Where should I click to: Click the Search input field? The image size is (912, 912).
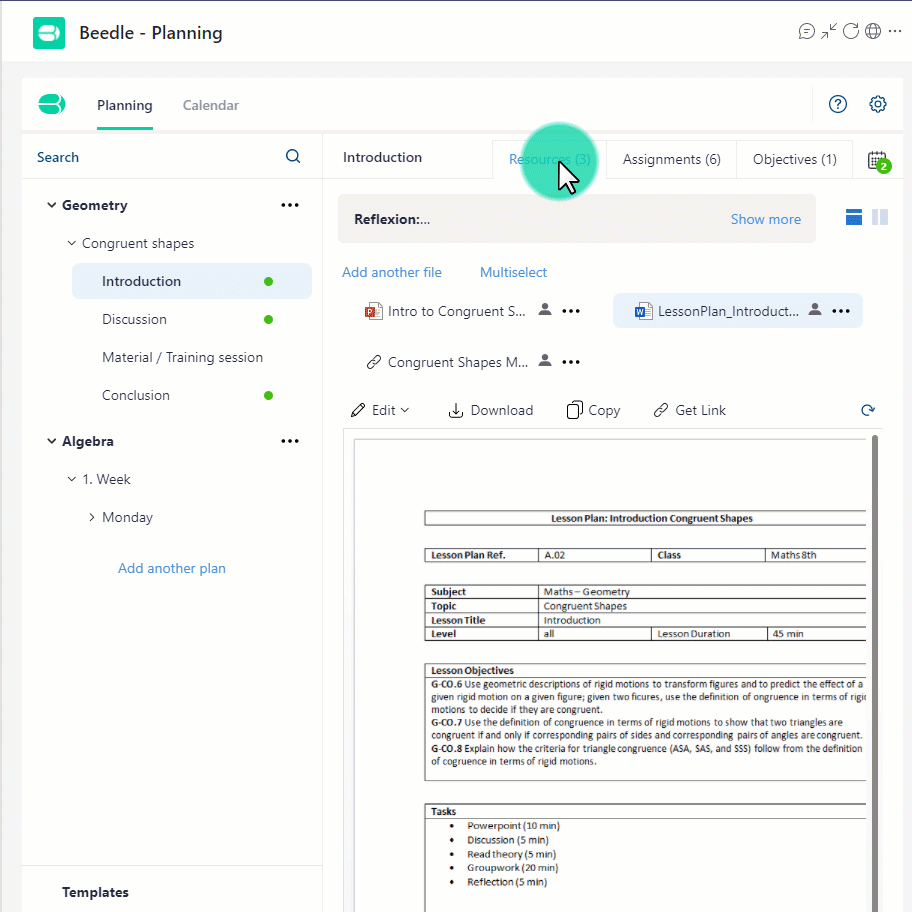click(157, 157)
